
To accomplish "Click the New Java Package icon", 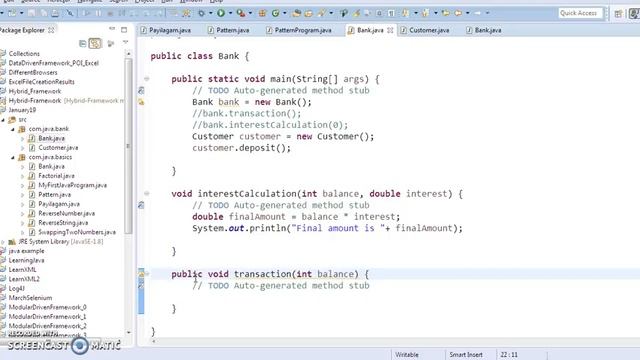I will [262, 13].
